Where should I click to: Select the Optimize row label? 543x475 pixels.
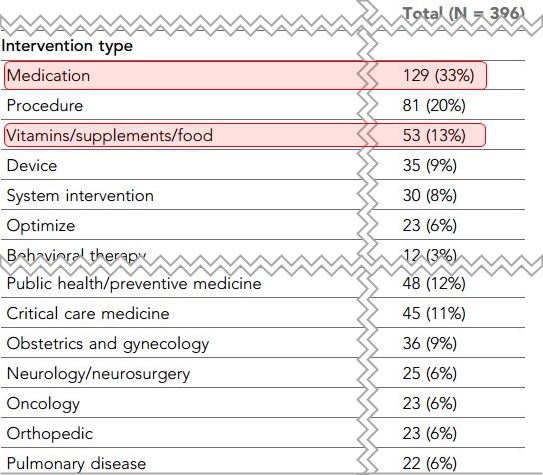click(41, 226)
